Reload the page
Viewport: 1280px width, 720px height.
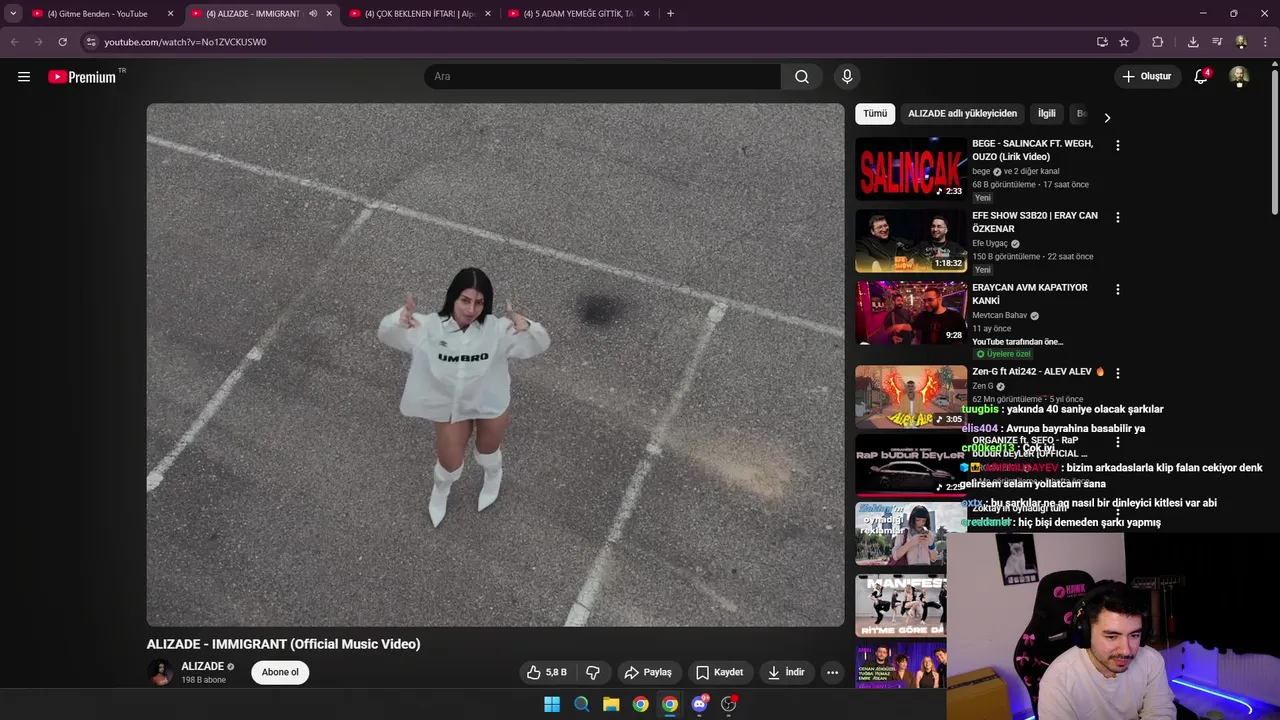point(62,42)
